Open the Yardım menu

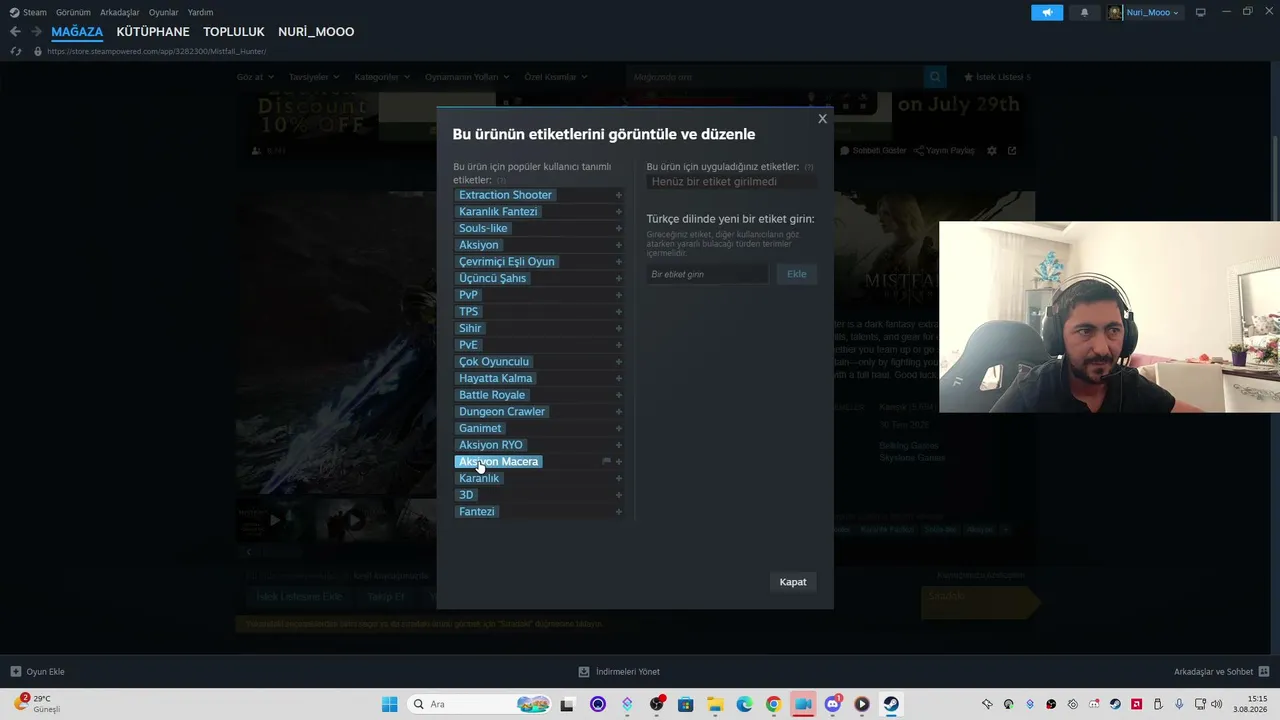coord(200,12)
